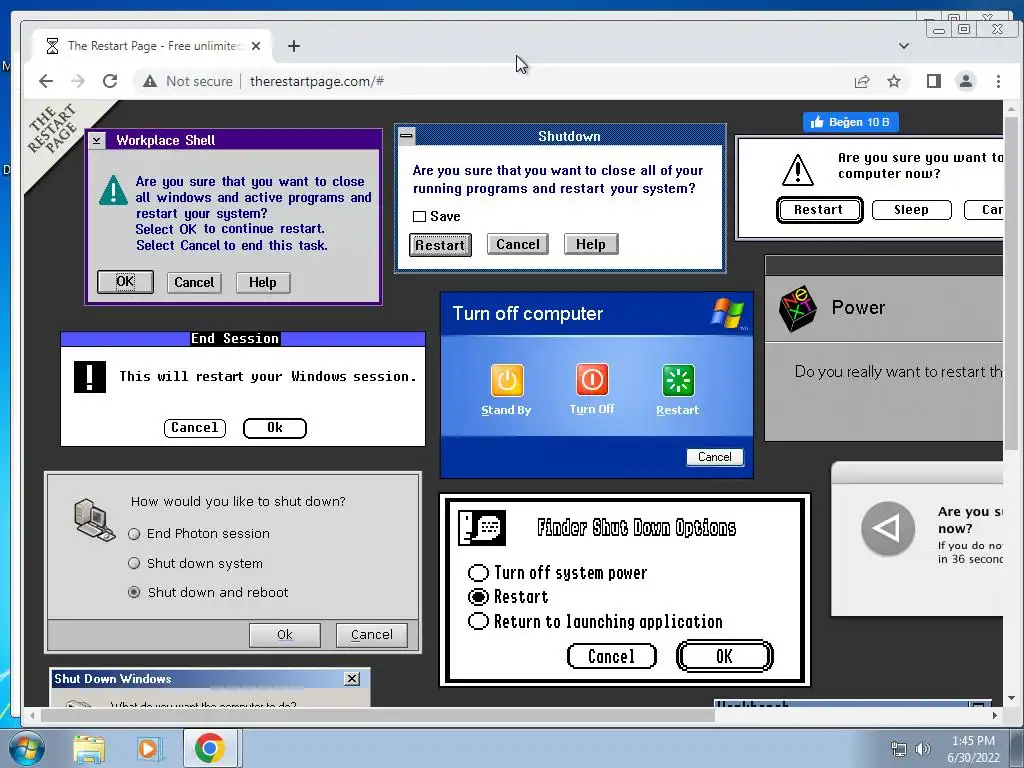This screenshot has height=768, width=1024.
Task: Click the browser Forward arrow
Action: (78, 81)
